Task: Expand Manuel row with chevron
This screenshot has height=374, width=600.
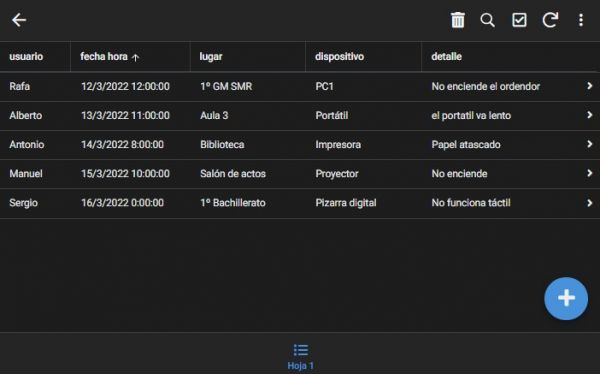Action: tap(590, 173)
